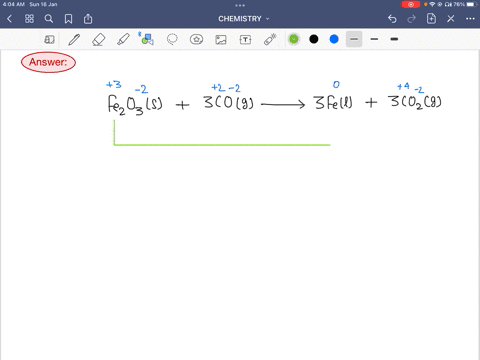
Task: Select the Laser pointer tool
Action: [270, 39]
